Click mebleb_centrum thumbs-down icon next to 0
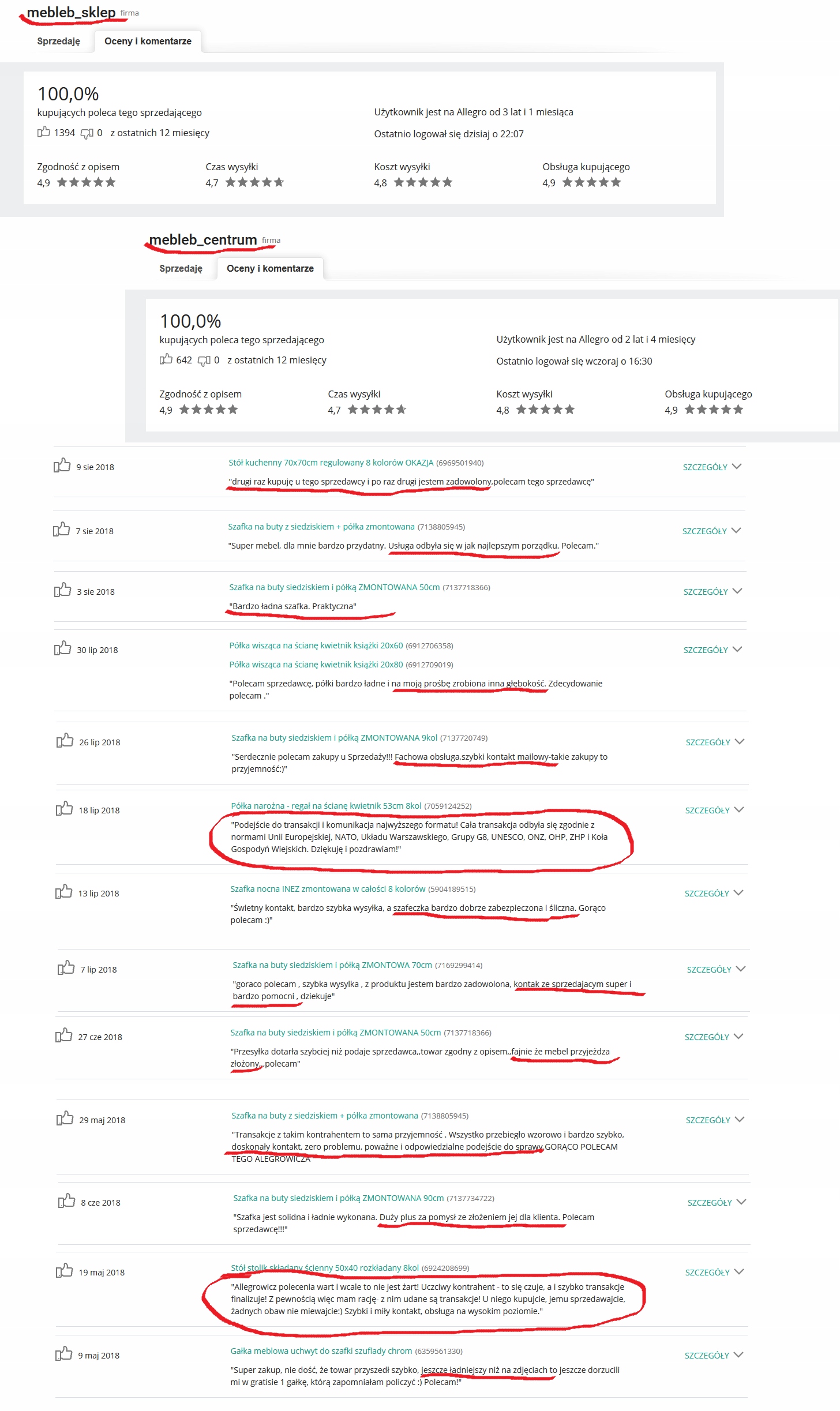Viewport: 840px width, 1411px height. (x=204, y=361)
